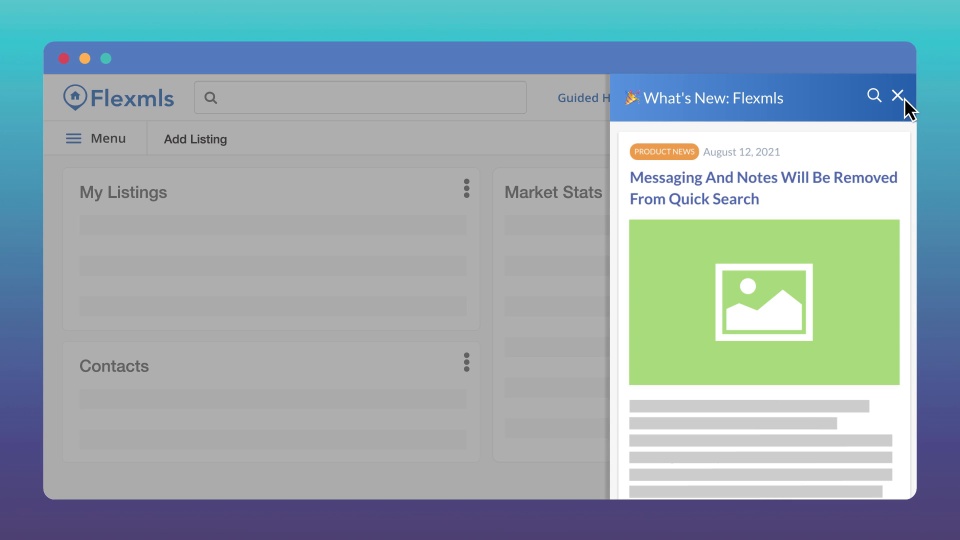Click the August 12, 2021 date
The image size is (960, 540).
point(741,152)
